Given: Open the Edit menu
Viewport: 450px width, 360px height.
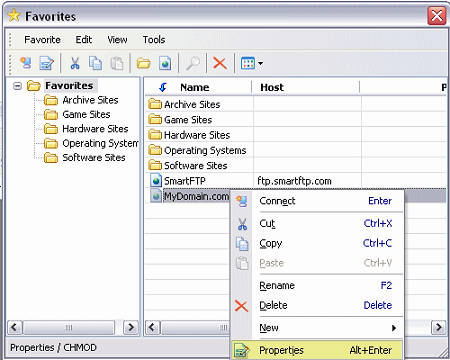Looking at the screenshot, I should click(x=84, y=40).
